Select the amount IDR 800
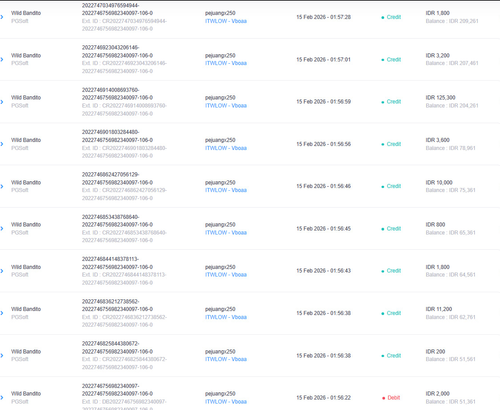 pyautogui.click(x=435, y=225)
